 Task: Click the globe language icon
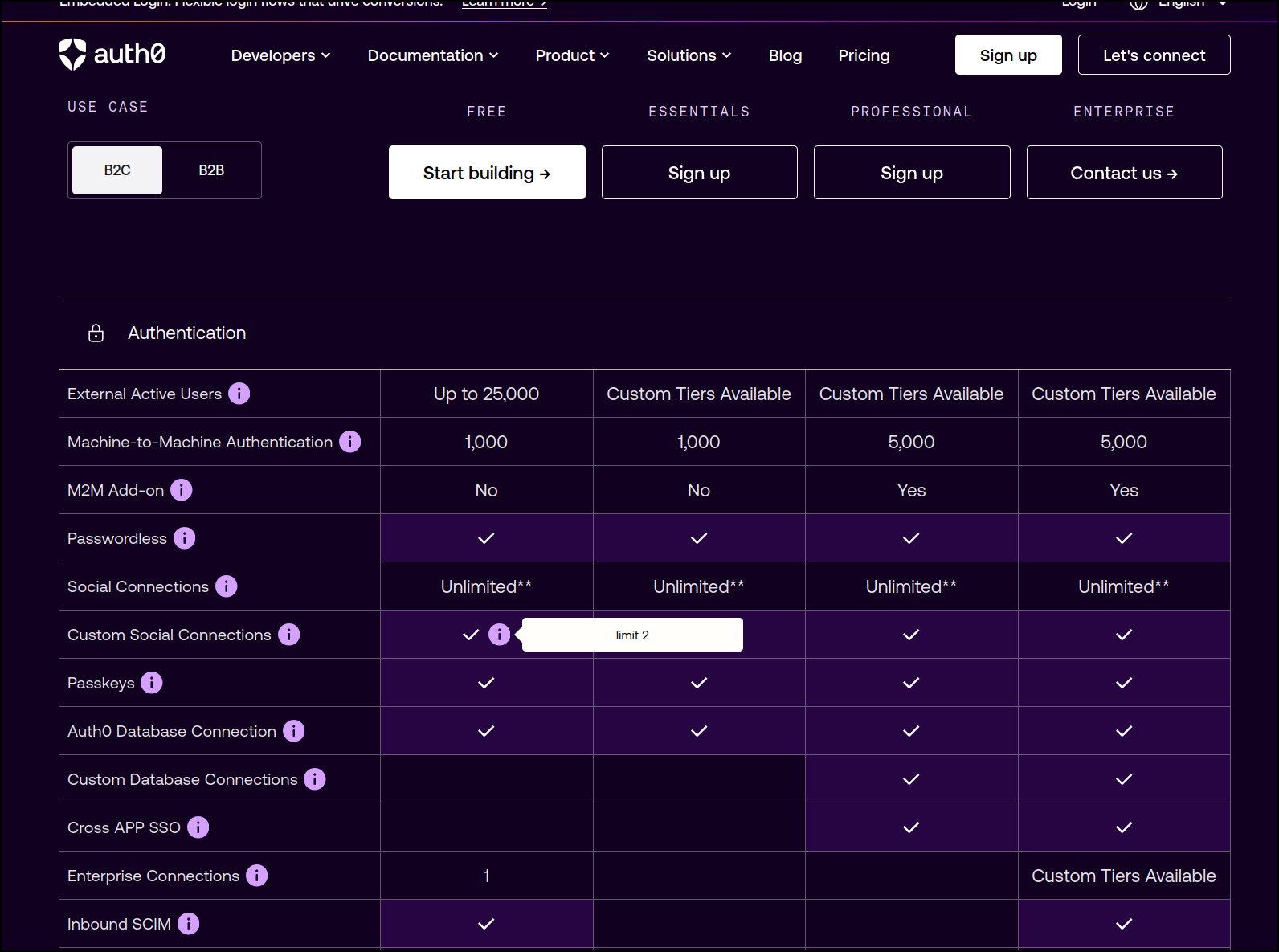pyautogui.click(x=1138, y=3)
